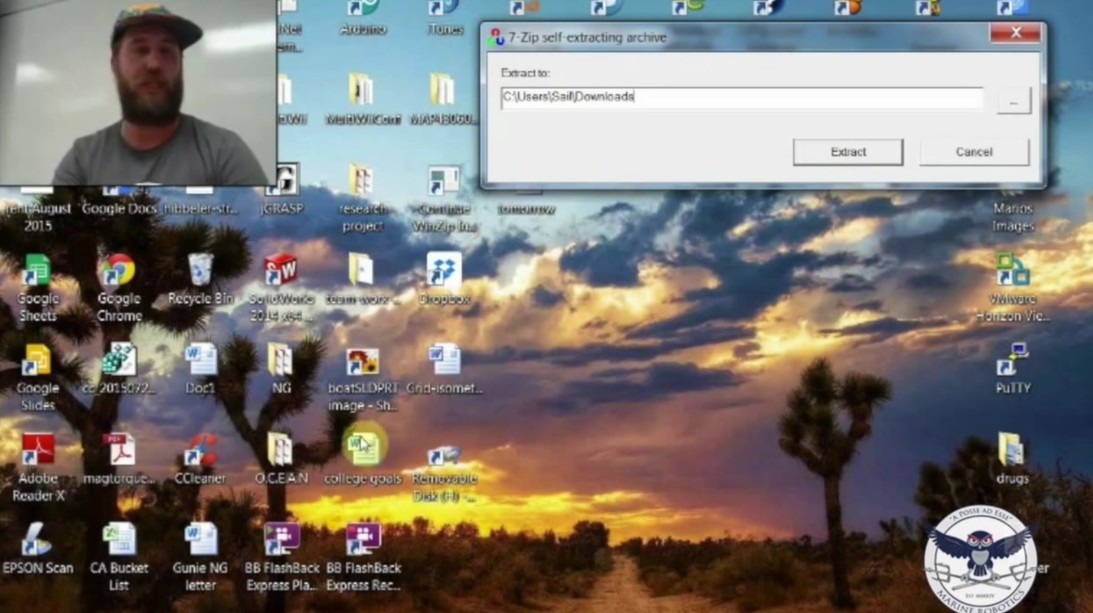The image size is (1093, 613).
Task: Select the college goals document icon
Action: (361, 450)
